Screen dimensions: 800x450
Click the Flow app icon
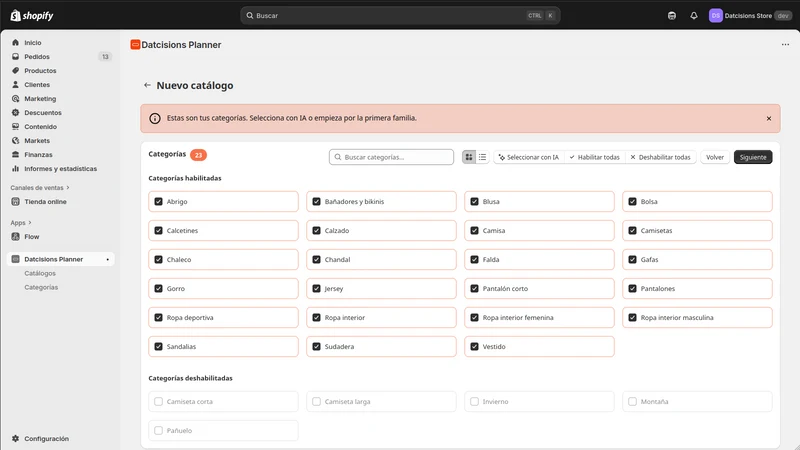pos(15,237)
